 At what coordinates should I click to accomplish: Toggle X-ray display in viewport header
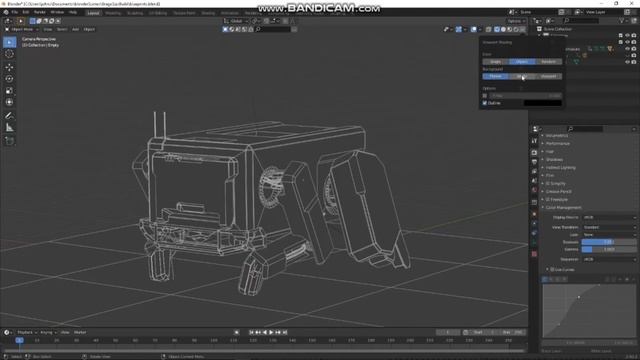pos(489,29)
